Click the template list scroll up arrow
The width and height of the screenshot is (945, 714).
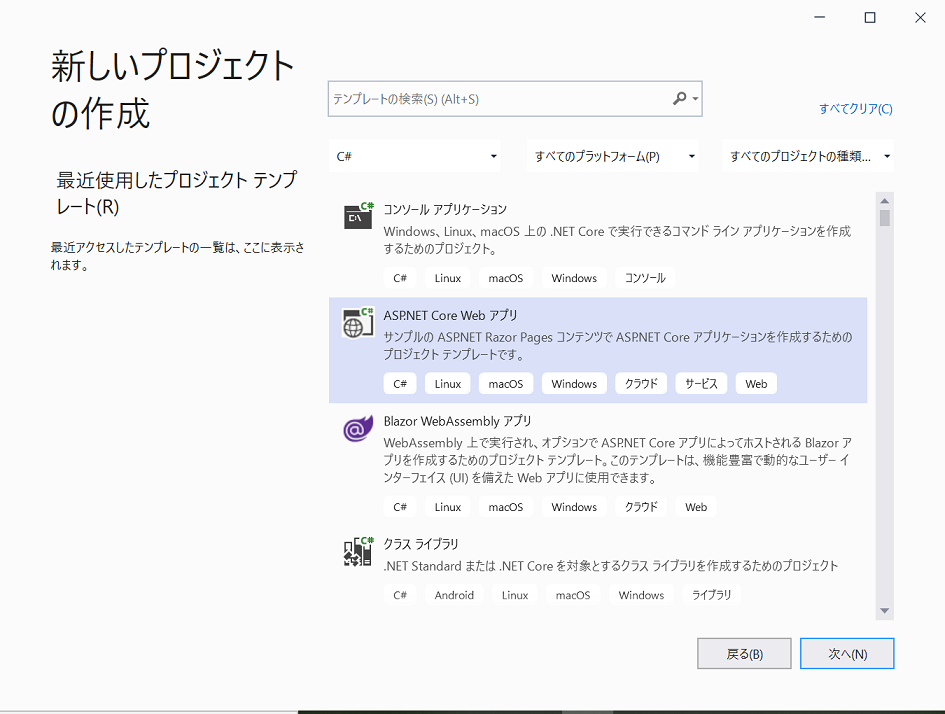click(885, 201)
